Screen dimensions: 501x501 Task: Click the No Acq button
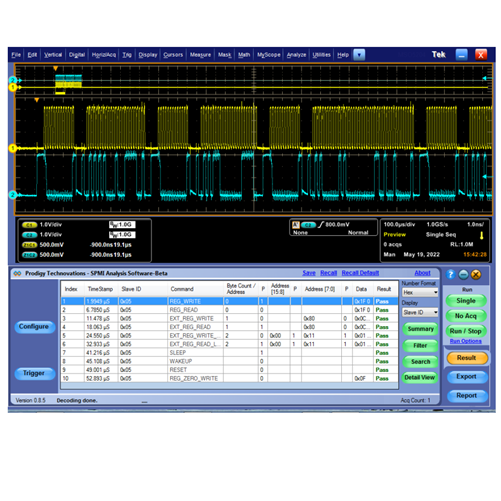coord(466,316)
